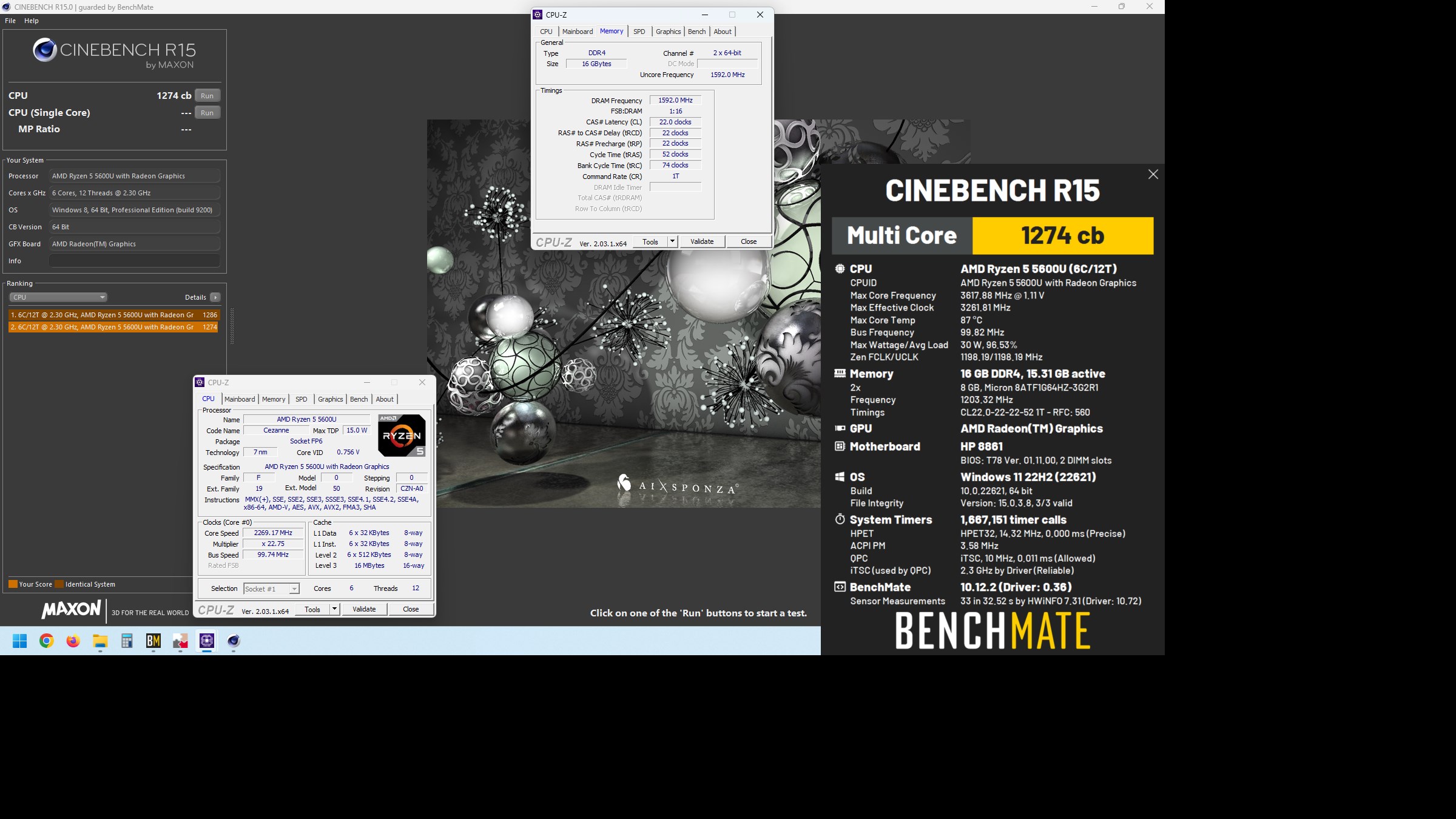Click the Memory Size 16 GBytes field
1456x819 pixels.
[596, 64]
